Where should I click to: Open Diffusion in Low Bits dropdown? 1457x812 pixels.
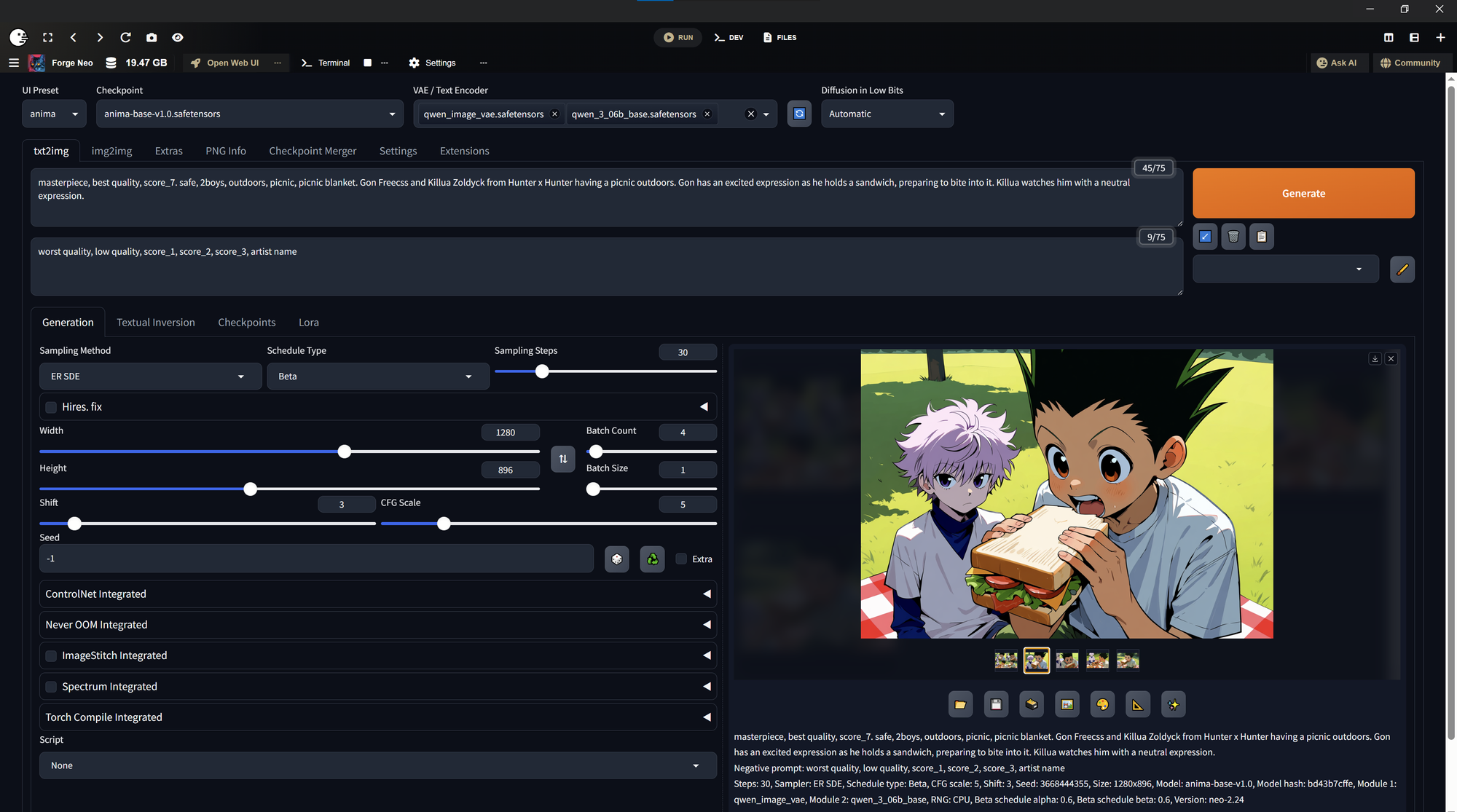[887, 114]
